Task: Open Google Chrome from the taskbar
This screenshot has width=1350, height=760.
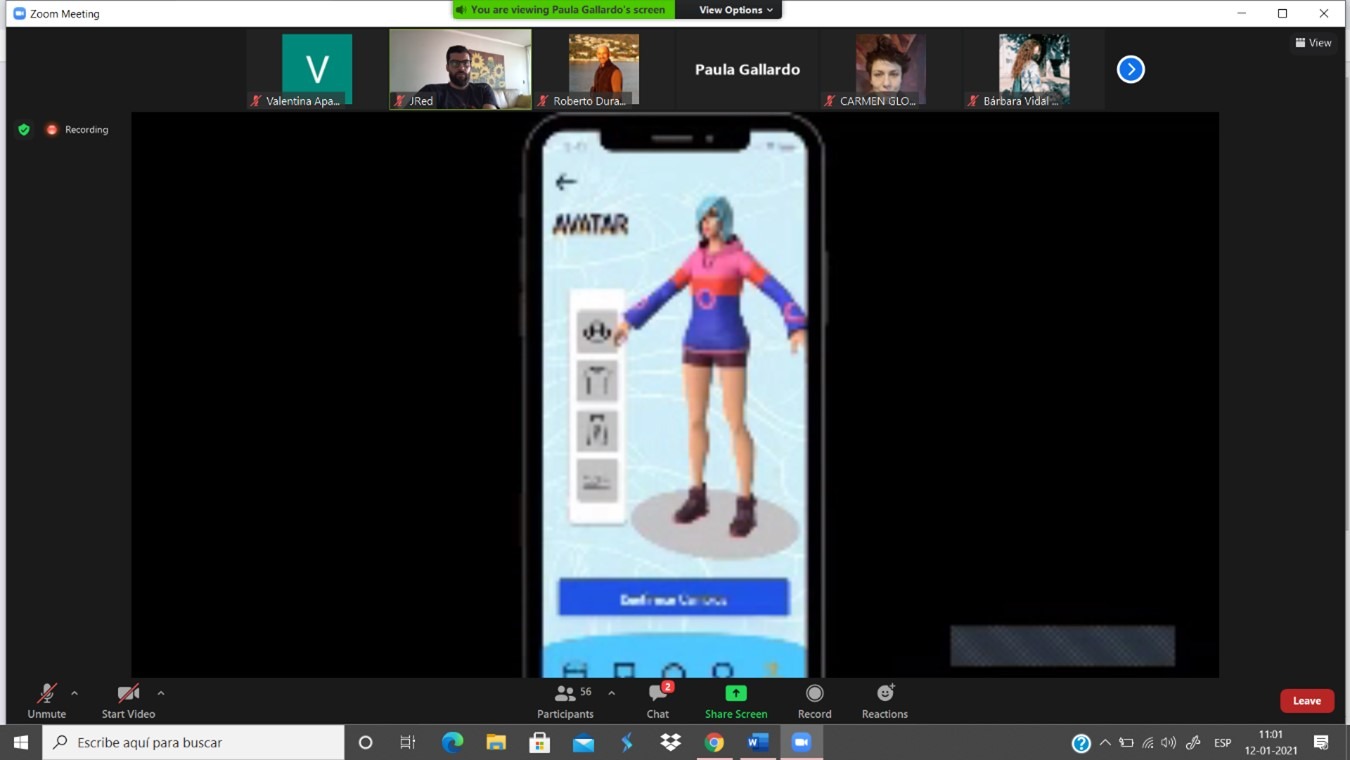Action: click(714, 742)
